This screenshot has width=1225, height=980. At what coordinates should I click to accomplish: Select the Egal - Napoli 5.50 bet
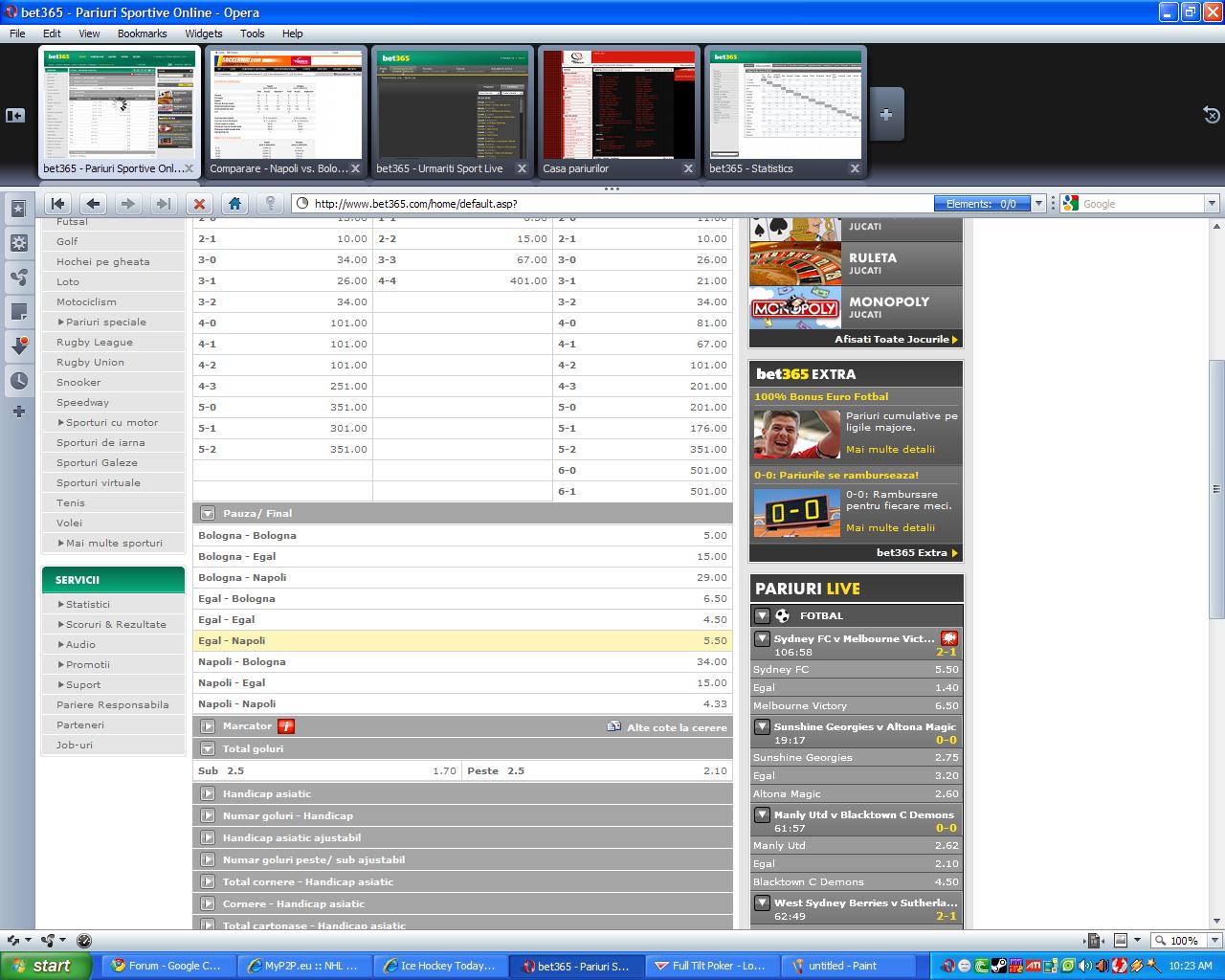[x=462, y=641]
